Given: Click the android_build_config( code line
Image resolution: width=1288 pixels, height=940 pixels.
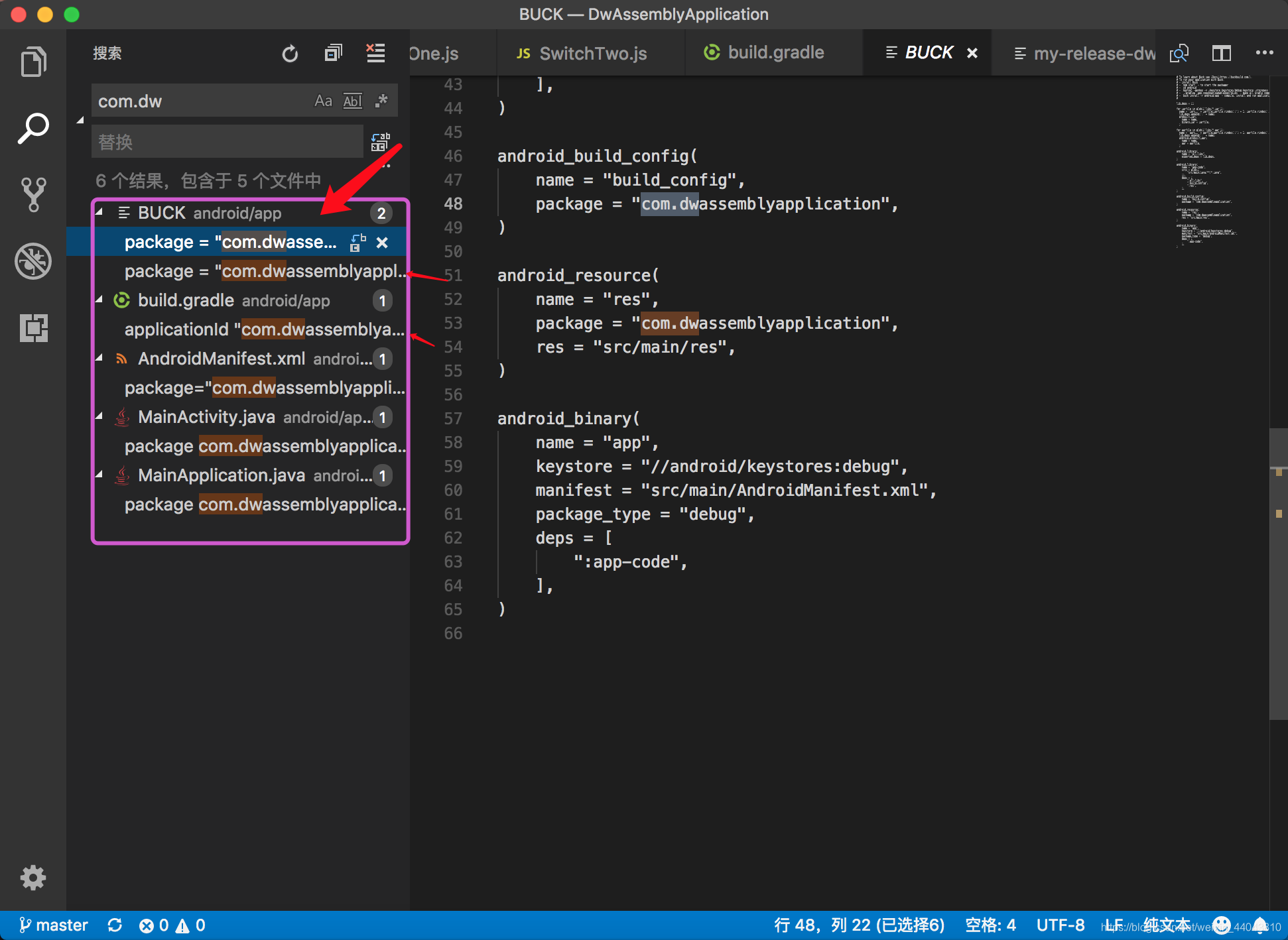Looking at the screenshot, I should tap(597, 156).
